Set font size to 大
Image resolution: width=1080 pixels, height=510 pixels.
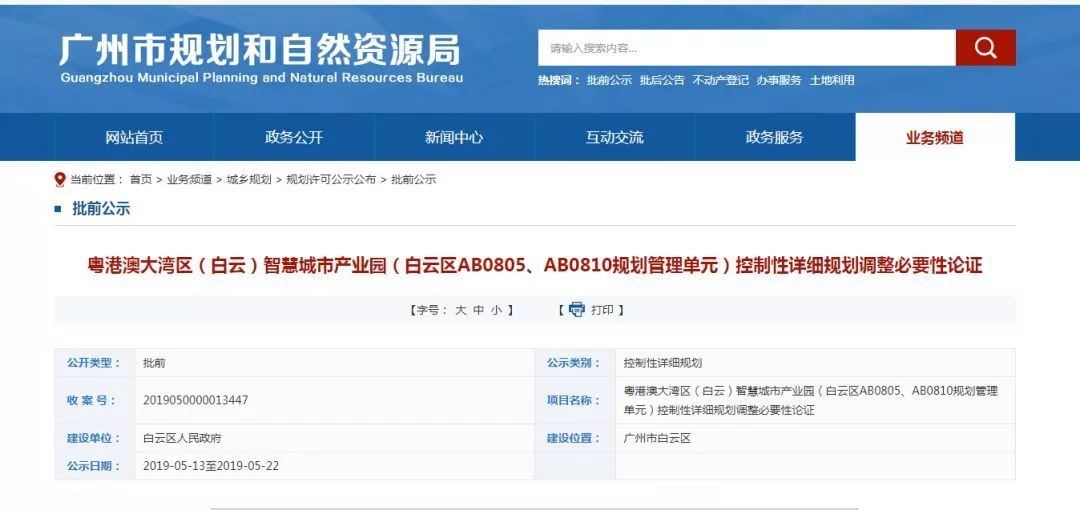(x=461, y=310)
